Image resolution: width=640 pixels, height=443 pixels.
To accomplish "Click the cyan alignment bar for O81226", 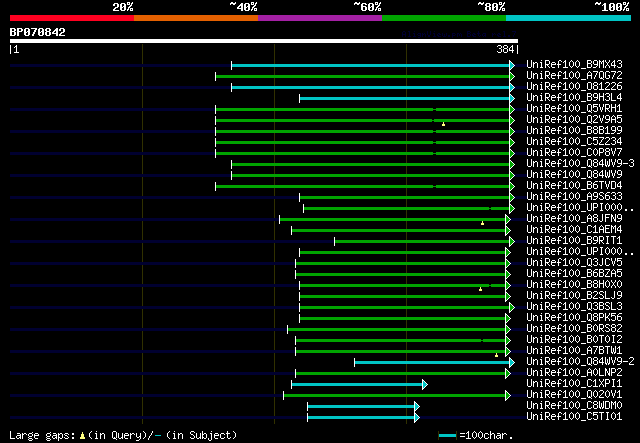I will tap(370, 87).
